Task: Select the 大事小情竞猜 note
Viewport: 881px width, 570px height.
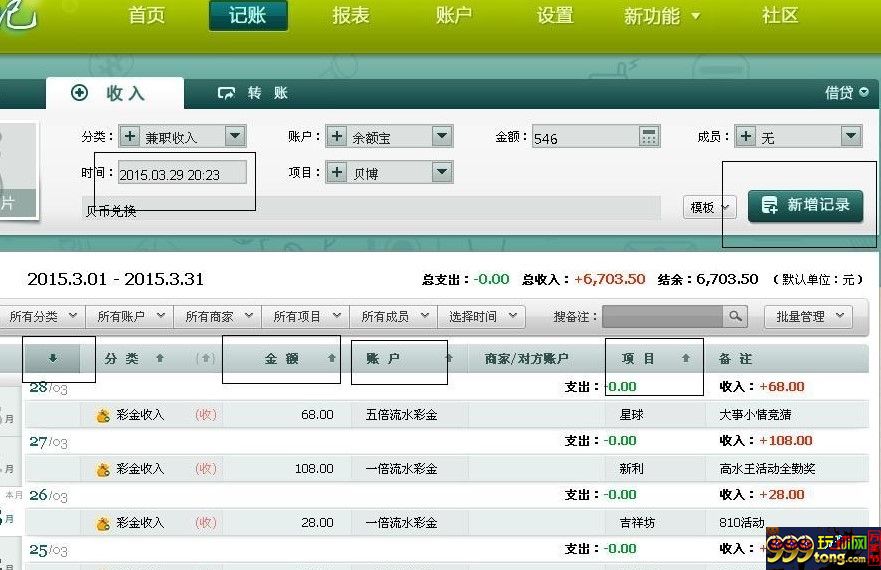Action: [755, 415]
